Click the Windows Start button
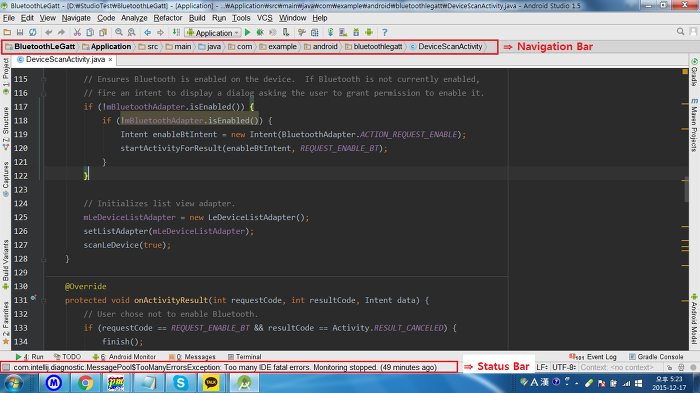The image size is (700, 393). click(13, 383)
